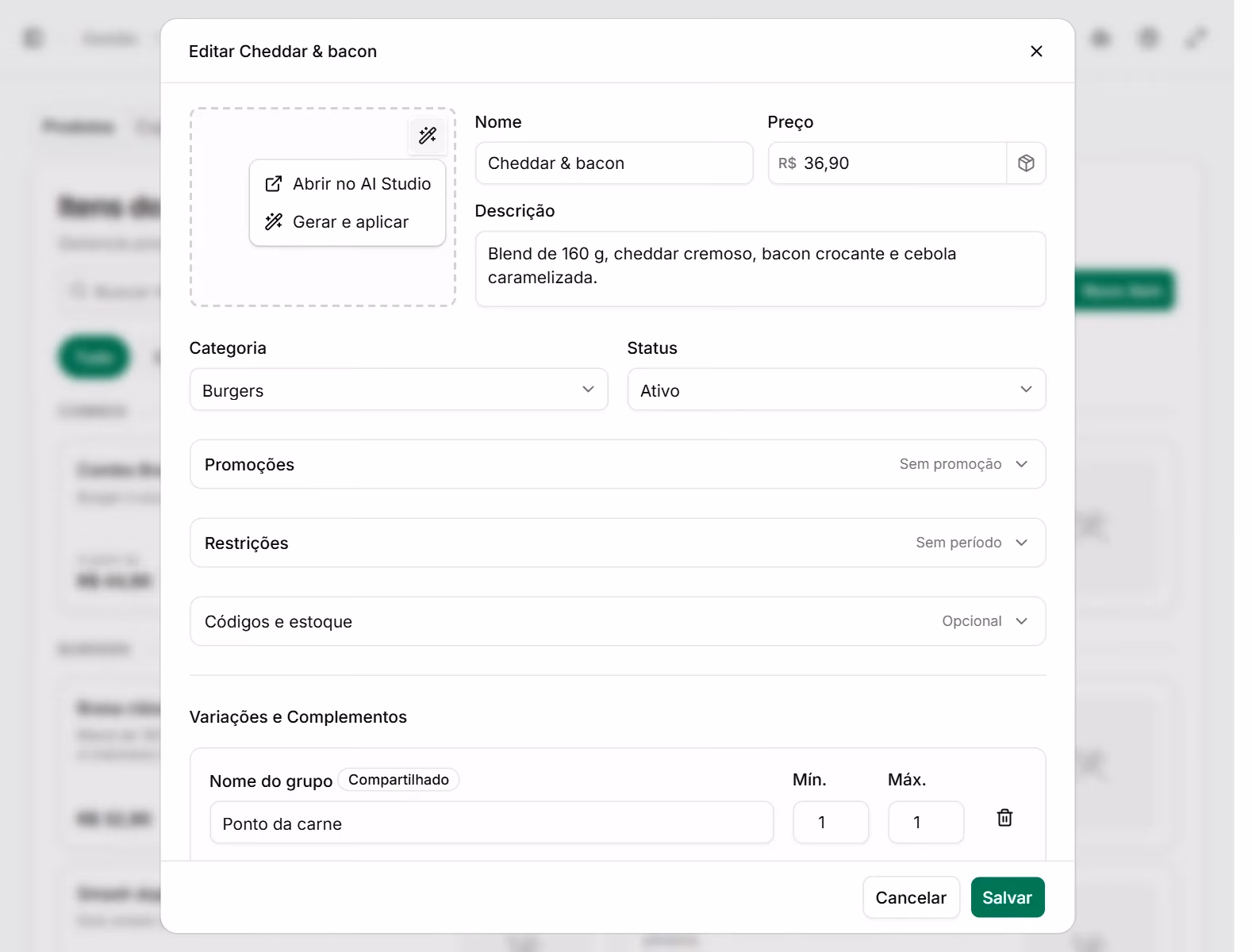Expand the Restrições section
1252x952 pixels.
click(x=617, y=543)
